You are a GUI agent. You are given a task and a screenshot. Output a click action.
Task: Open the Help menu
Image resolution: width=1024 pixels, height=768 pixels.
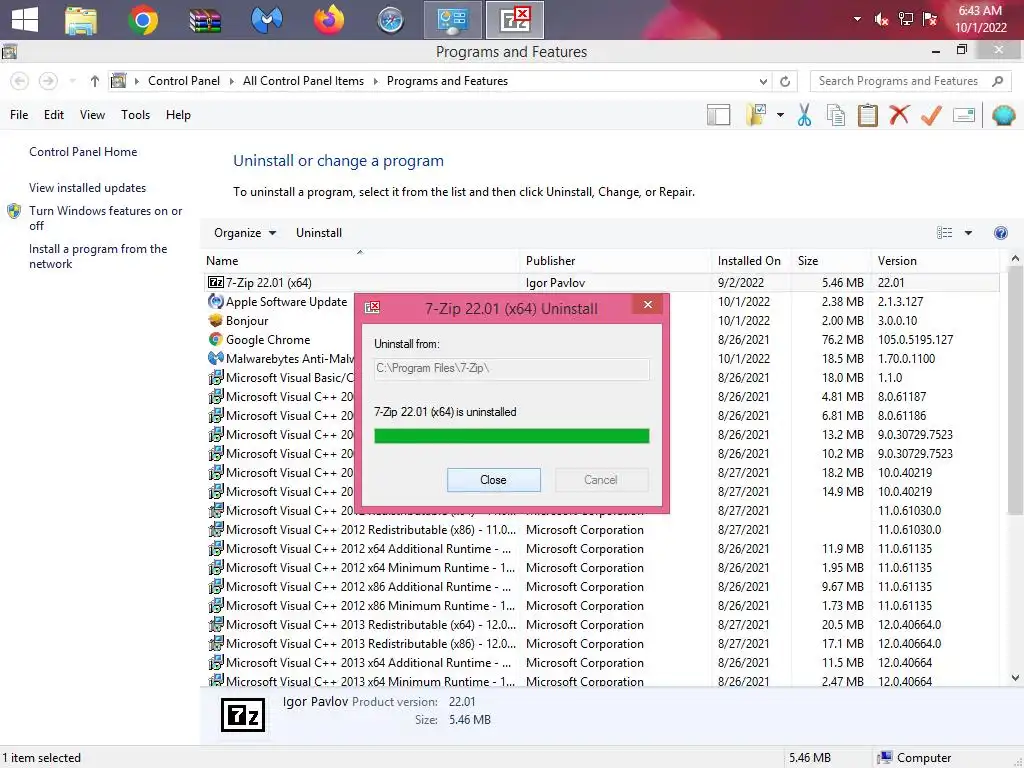tap(178, 115)
